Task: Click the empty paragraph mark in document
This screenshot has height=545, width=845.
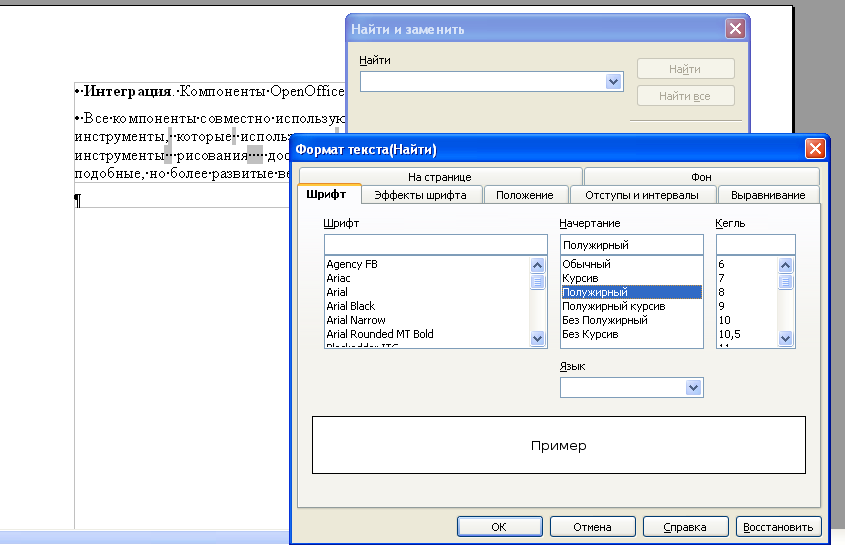Action: point(78,201)
